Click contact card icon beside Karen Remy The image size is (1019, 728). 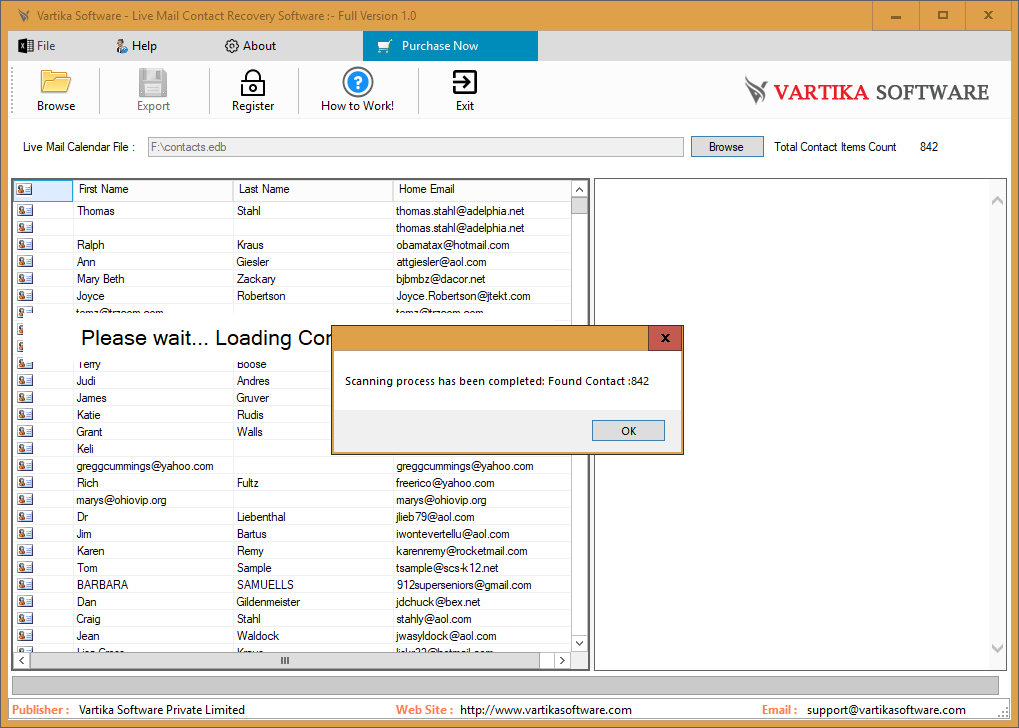point(25,550)
